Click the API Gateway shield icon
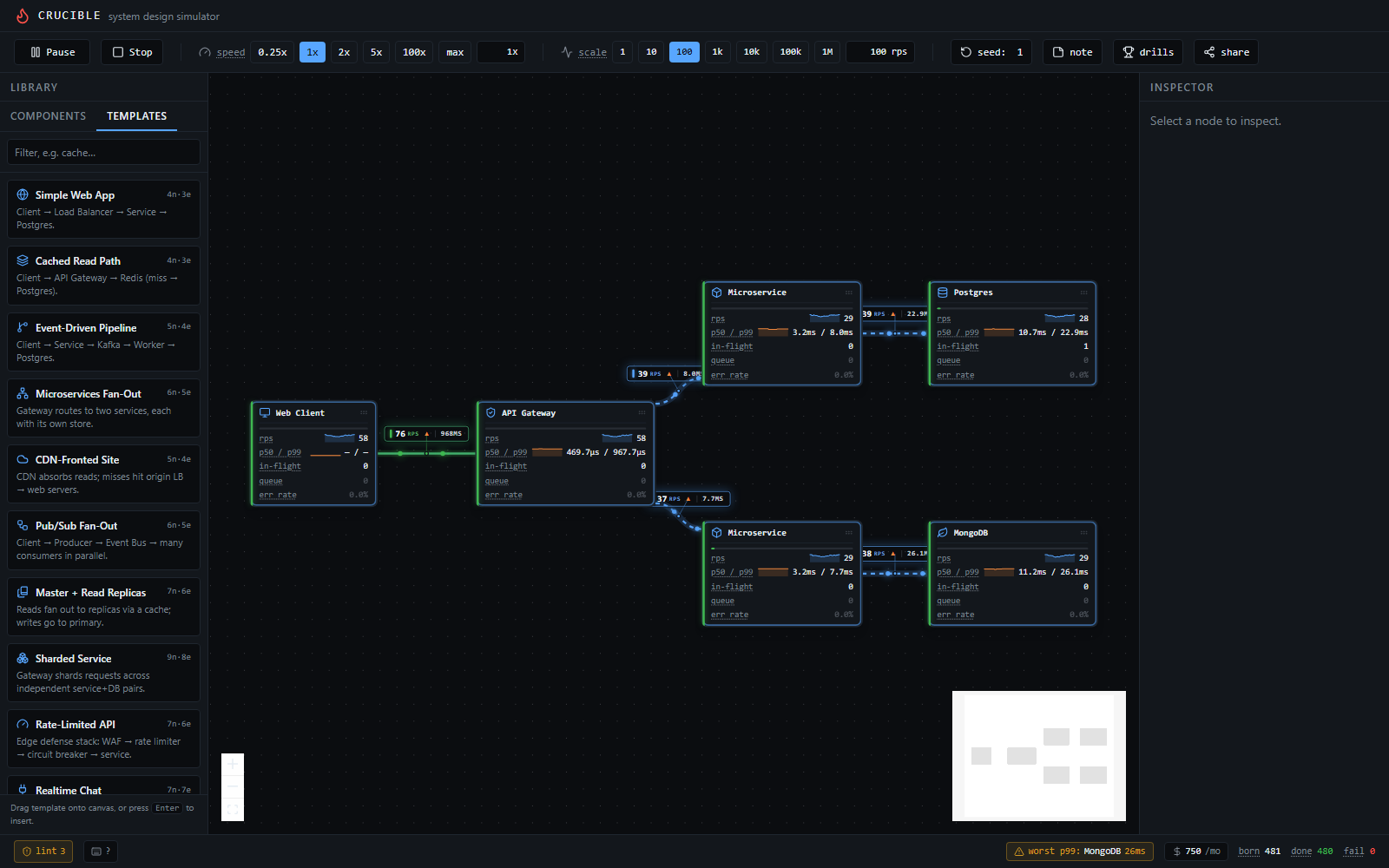Viewport: 1389px width, 868px height. pyautogui.click(x=490, y=413)
